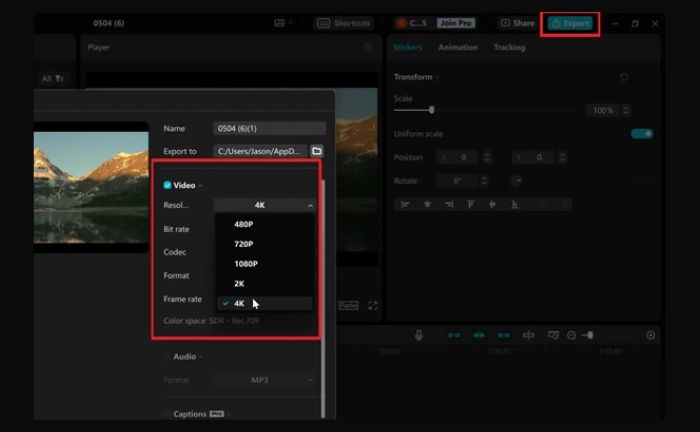Enable the Audio export checkbox
700x432 pixels.
pyautogui.click(x=167, y=357)
